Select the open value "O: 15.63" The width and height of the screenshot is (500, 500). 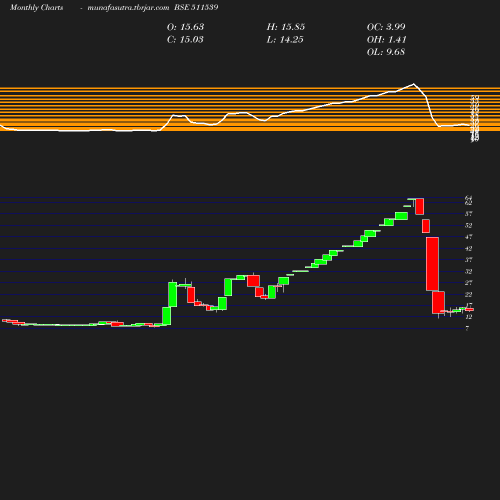tap(185, 27)
